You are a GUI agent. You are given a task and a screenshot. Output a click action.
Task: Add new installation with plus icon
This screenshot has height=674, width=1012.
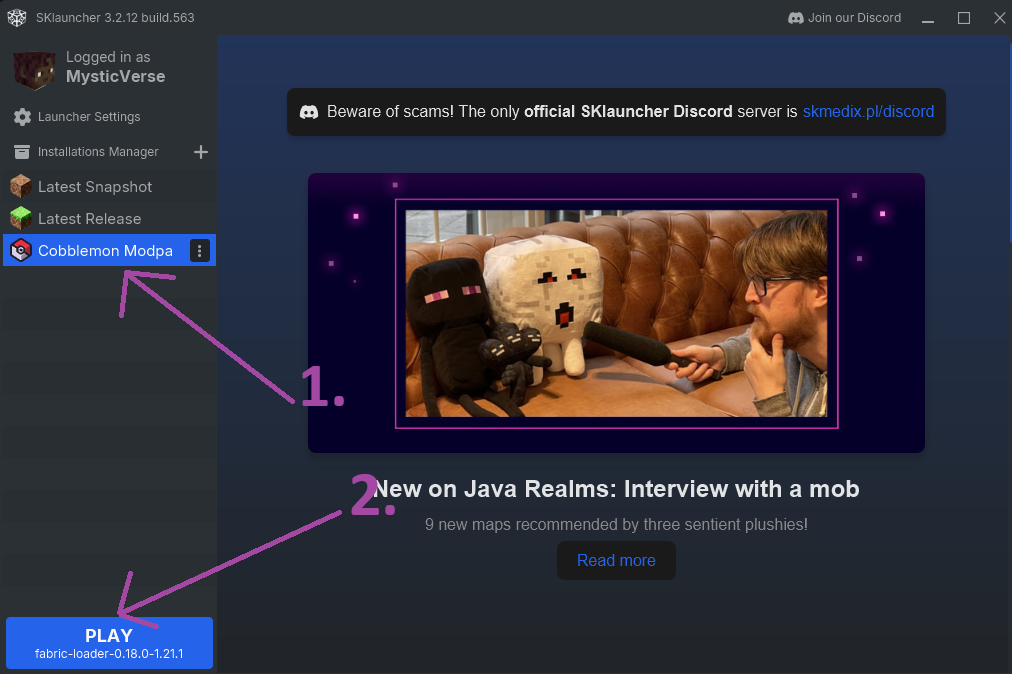200,152
